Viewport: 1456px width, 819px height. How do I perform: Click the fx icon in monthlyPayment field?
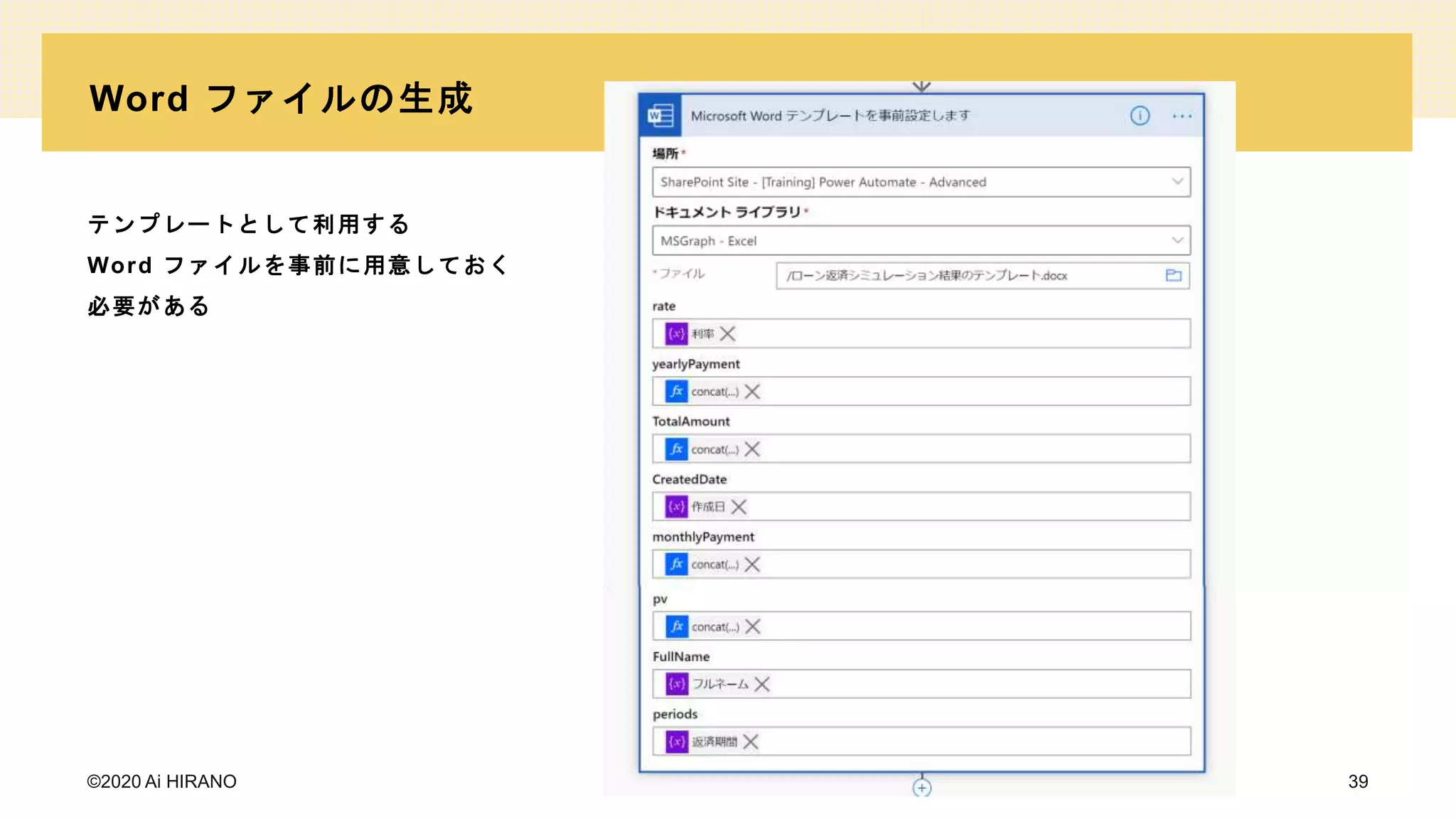pyautogui.click(x=676, y=564)
